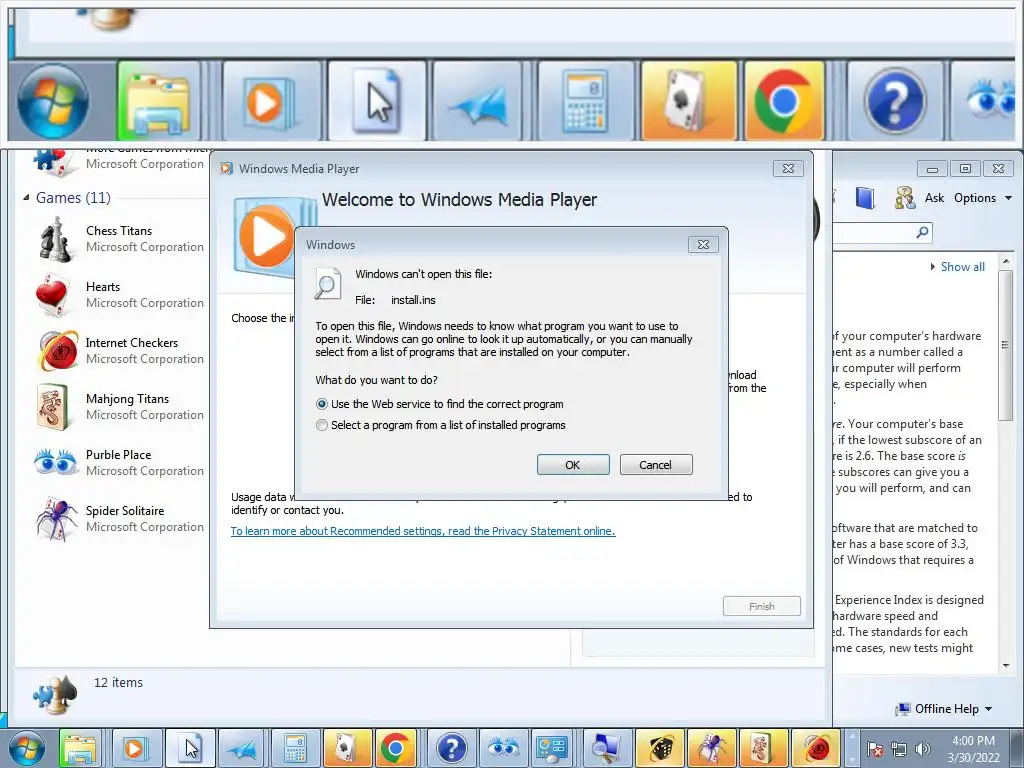
Task: Click the Ask label in Help window
Action: (934, 198)
